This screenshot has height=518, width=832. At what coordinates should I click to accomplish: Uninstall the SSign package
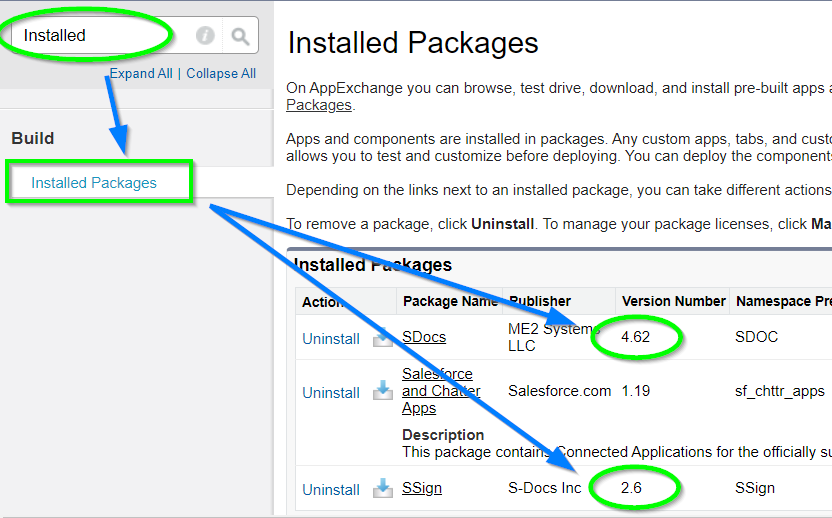[x=331, y=489]
